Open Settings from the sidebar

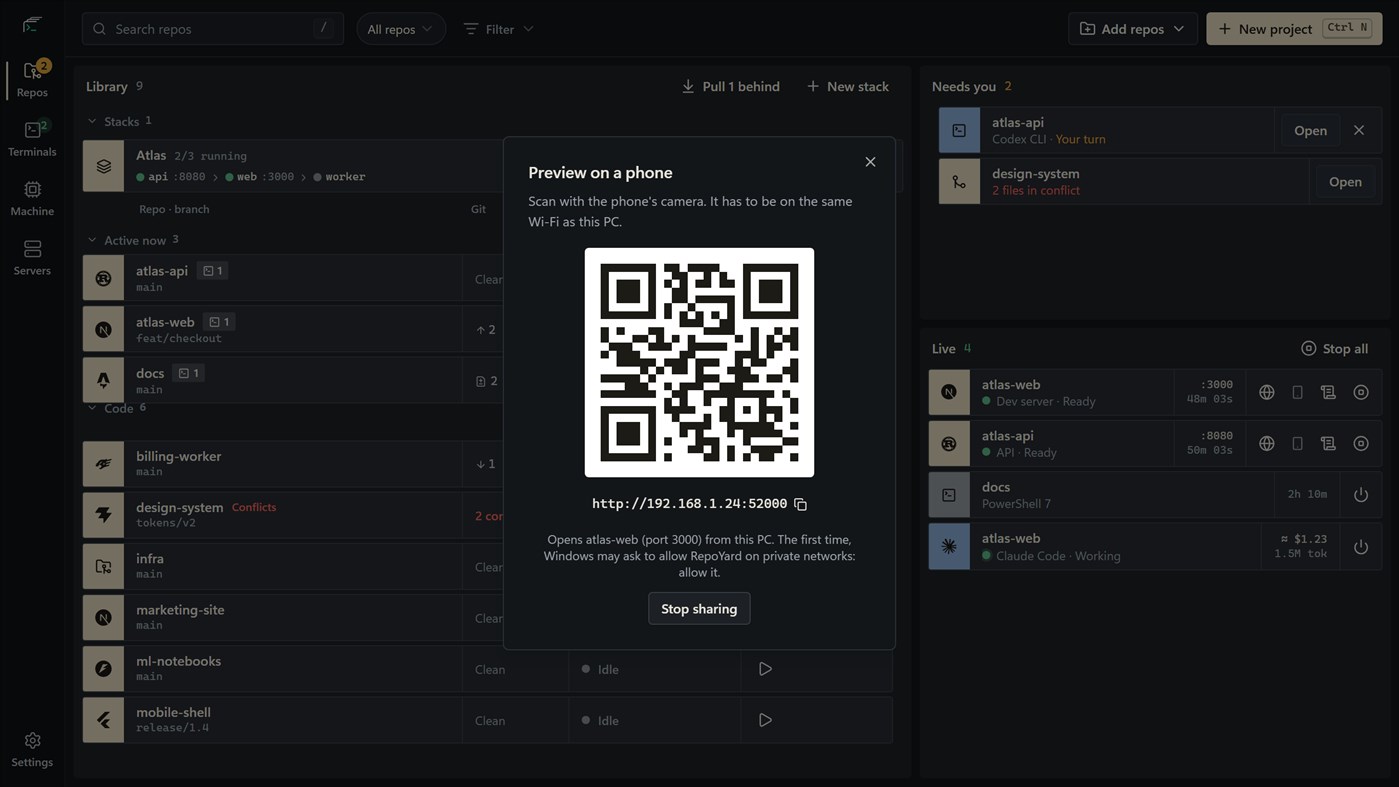point(32,749)
